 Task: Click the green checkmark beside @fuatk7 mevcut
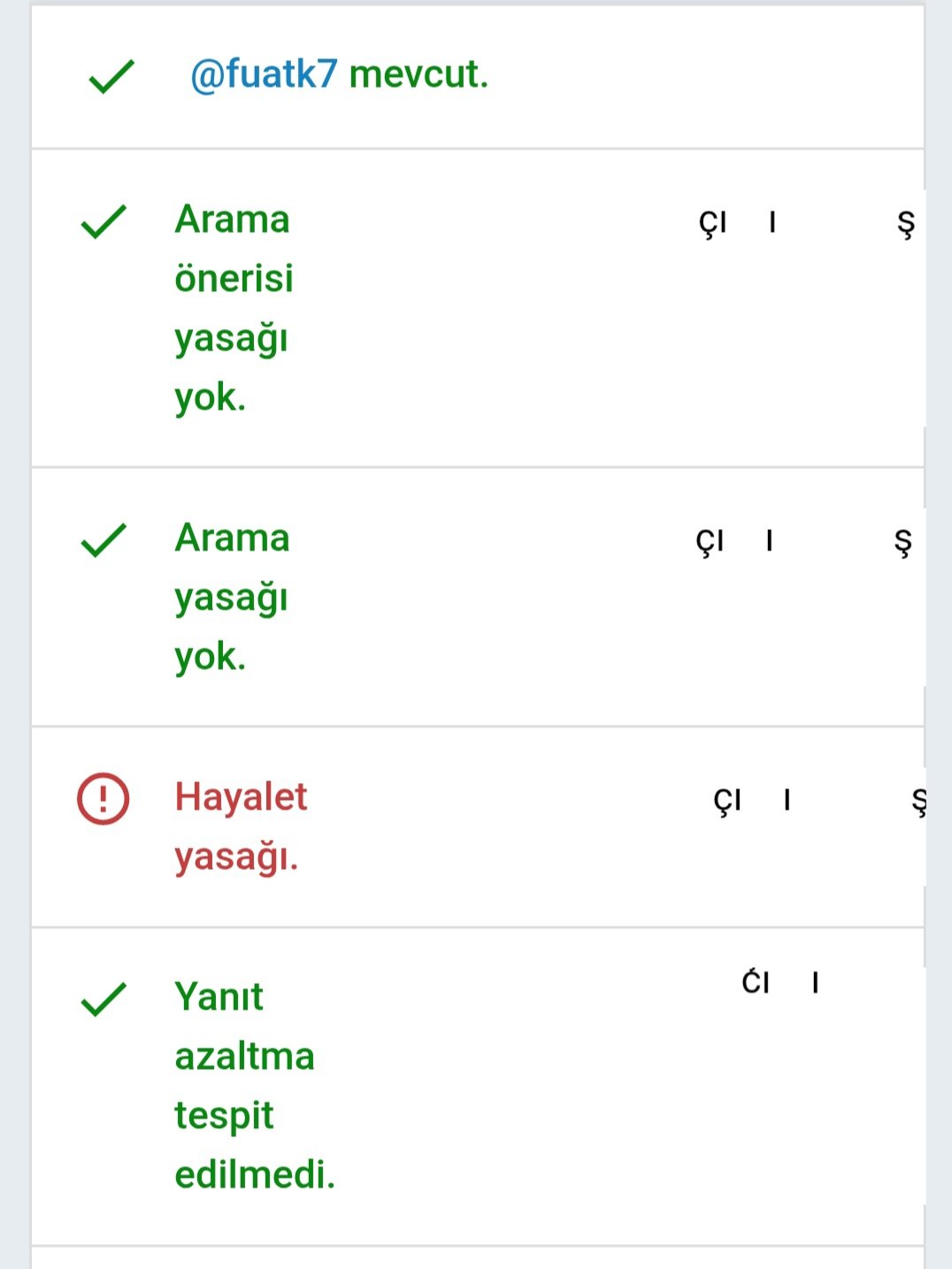[x=111, y=77]
